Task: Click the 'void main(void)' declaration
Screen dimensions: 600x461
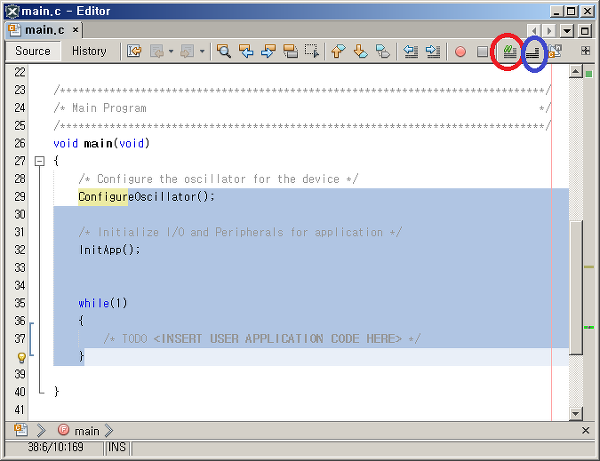Action: (x=101, y=143)
